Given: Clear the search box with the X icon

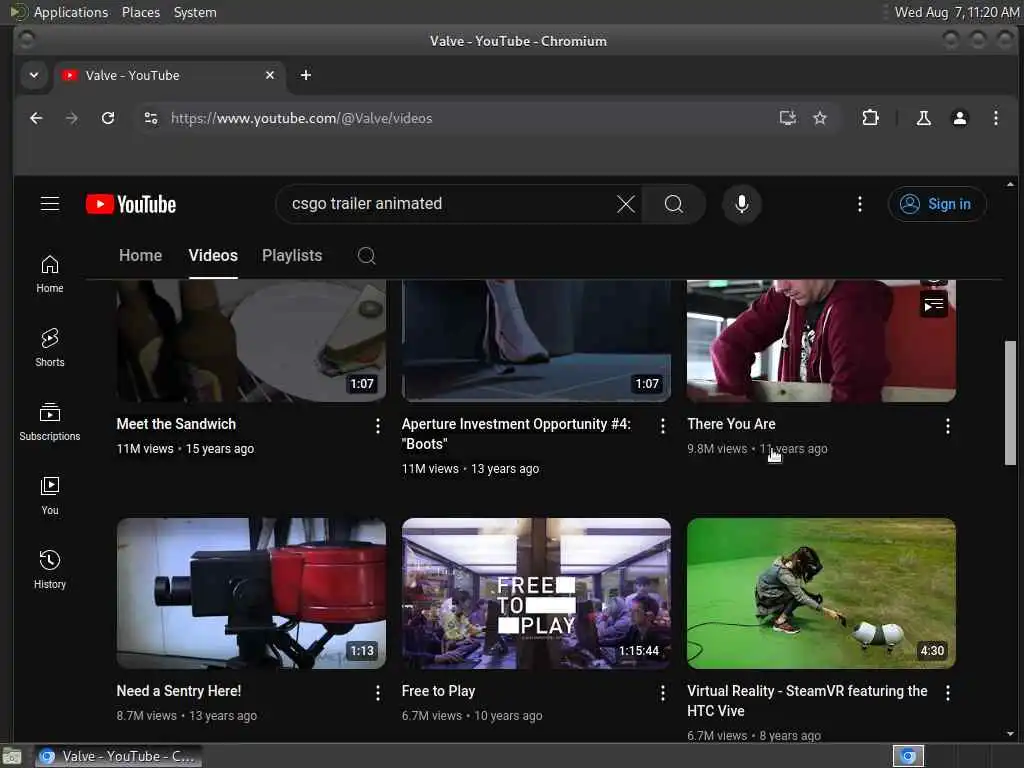Looking at the screenshot, I should [x=626, y=204].
